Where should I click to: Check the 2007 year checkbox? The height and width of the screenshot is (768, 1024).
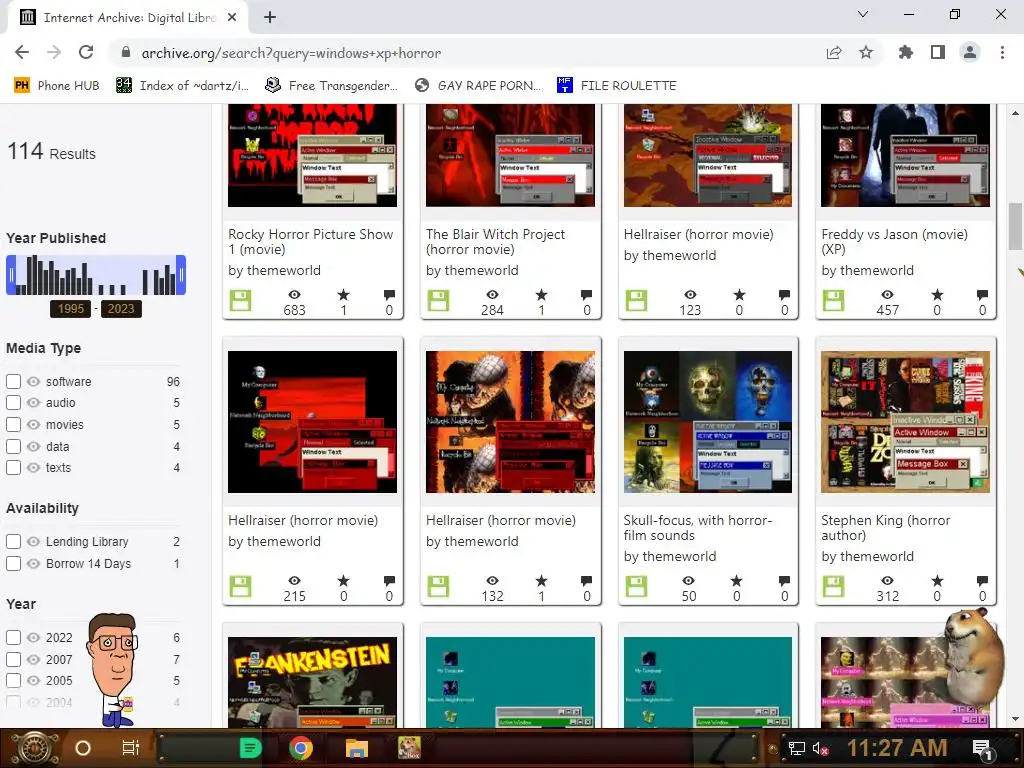click(13, 659)
